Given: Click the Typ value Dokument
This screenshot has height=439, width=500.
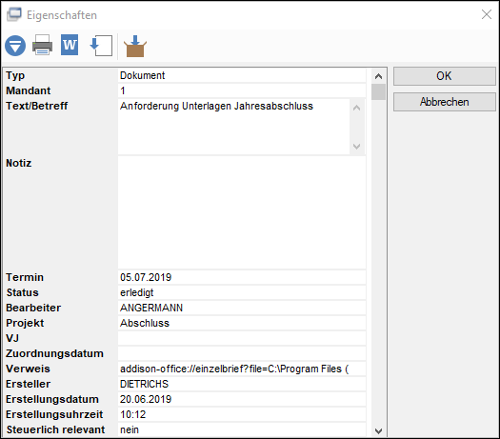Looking at the screenshot, I should click(x=242, y=75).
